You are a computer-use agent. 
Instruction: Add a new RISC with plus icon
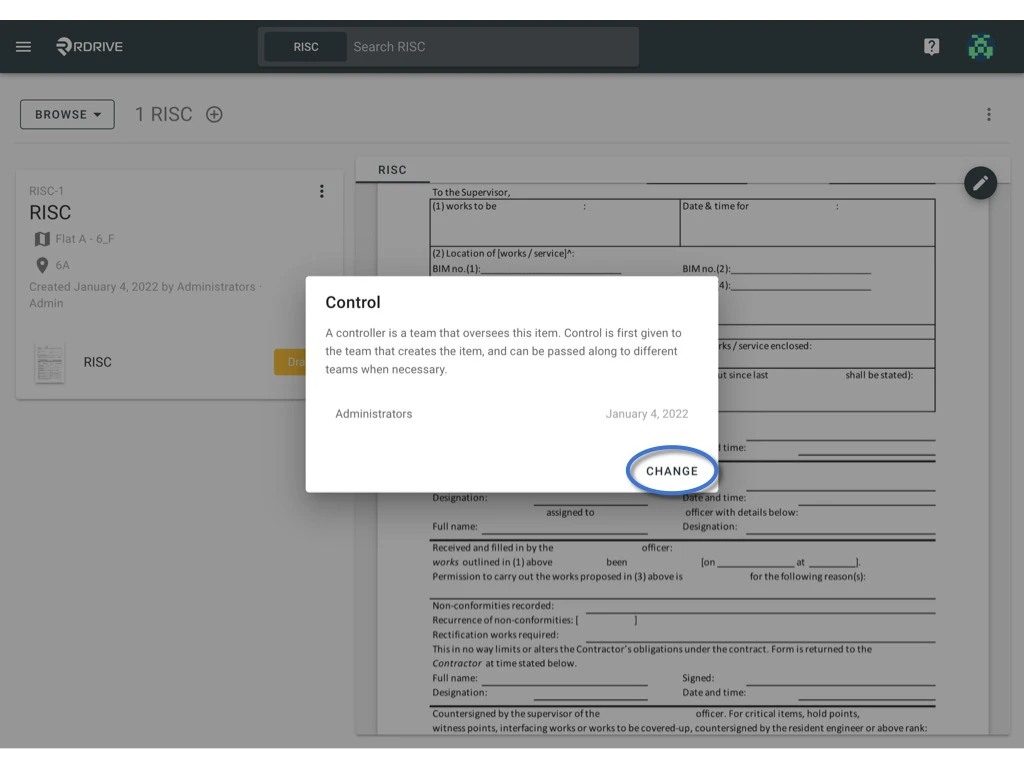point(214,114)
